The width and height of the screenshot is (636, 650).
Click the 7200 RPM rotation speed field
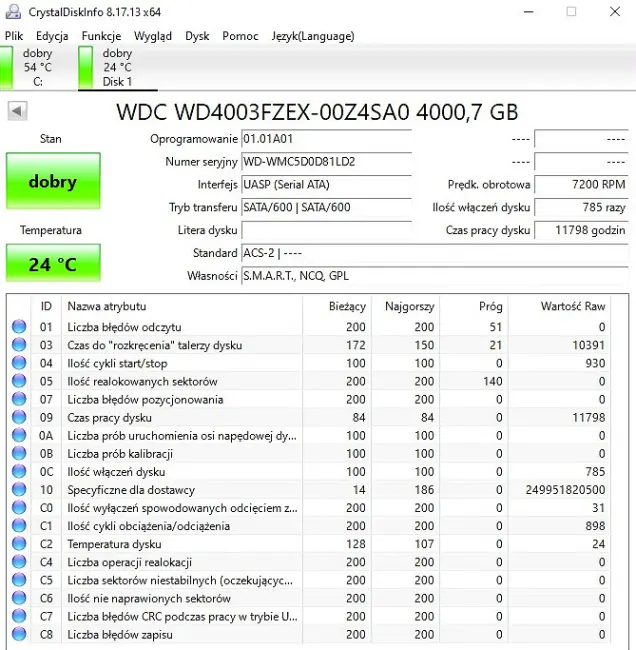[581, 184]
